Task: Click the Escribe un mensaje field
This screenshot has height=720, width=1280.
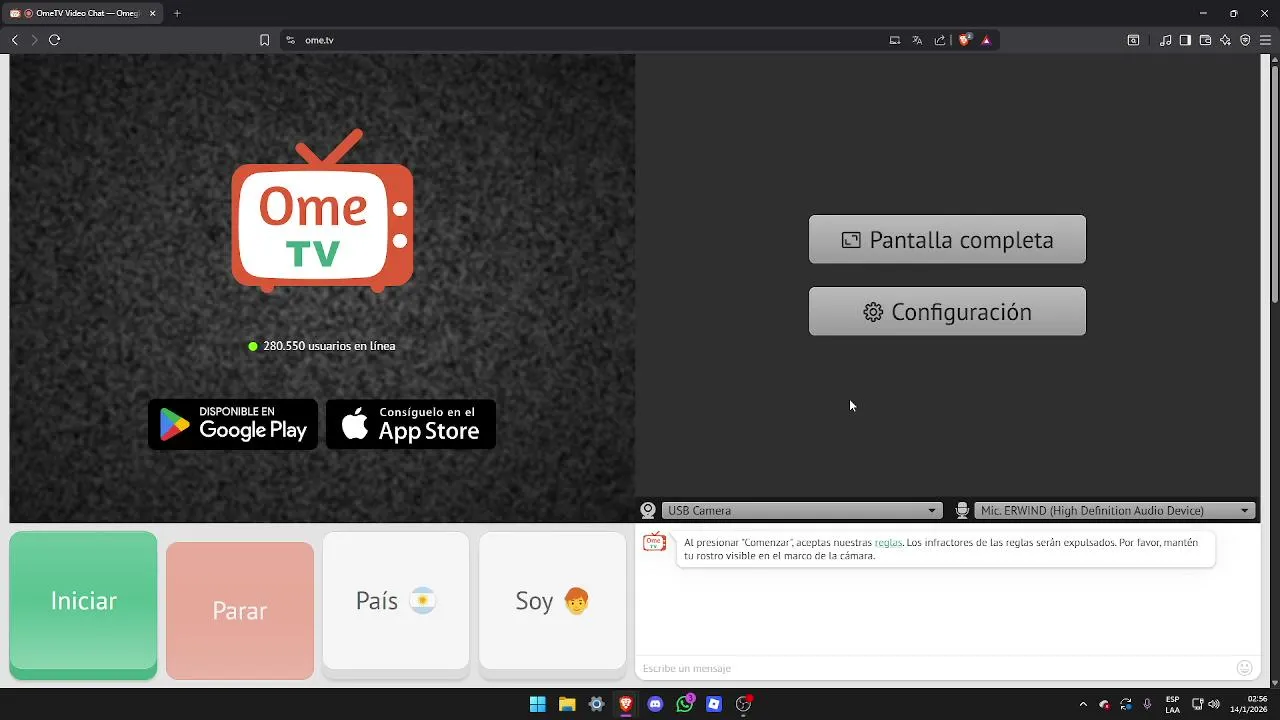Action: [934, 668]
